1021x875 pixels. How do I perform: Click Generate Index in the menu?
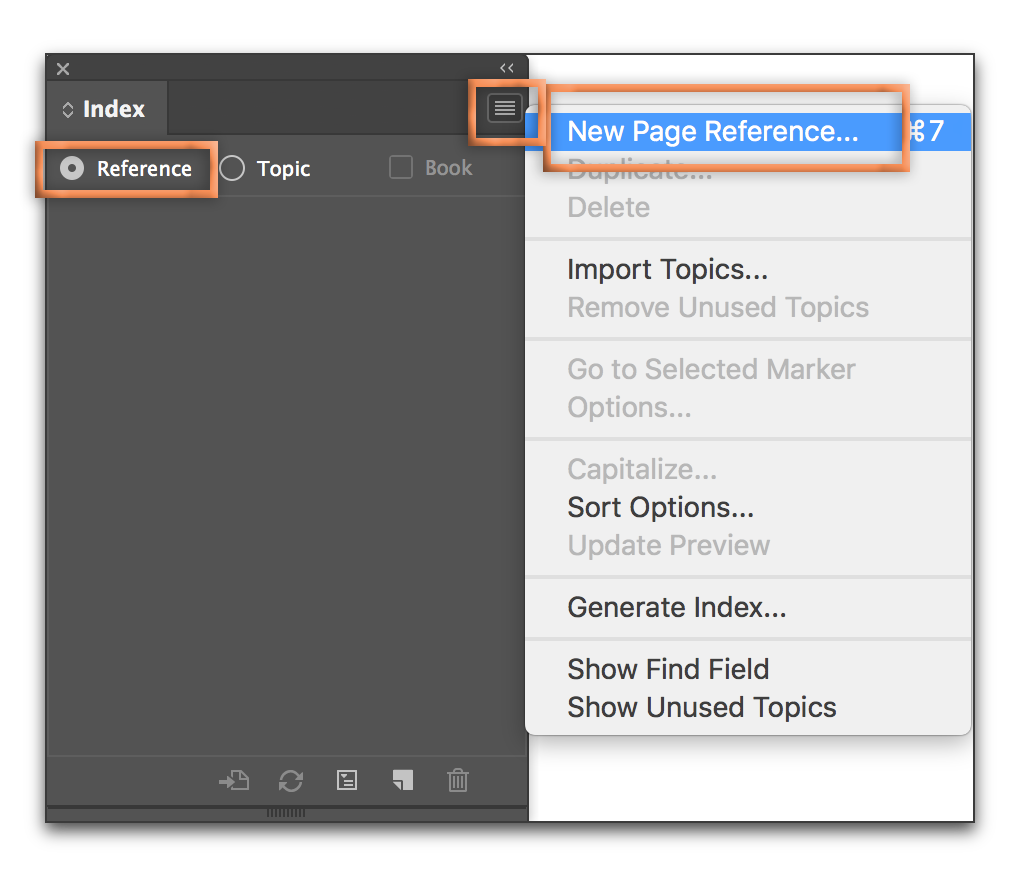[x=676, y=607]
